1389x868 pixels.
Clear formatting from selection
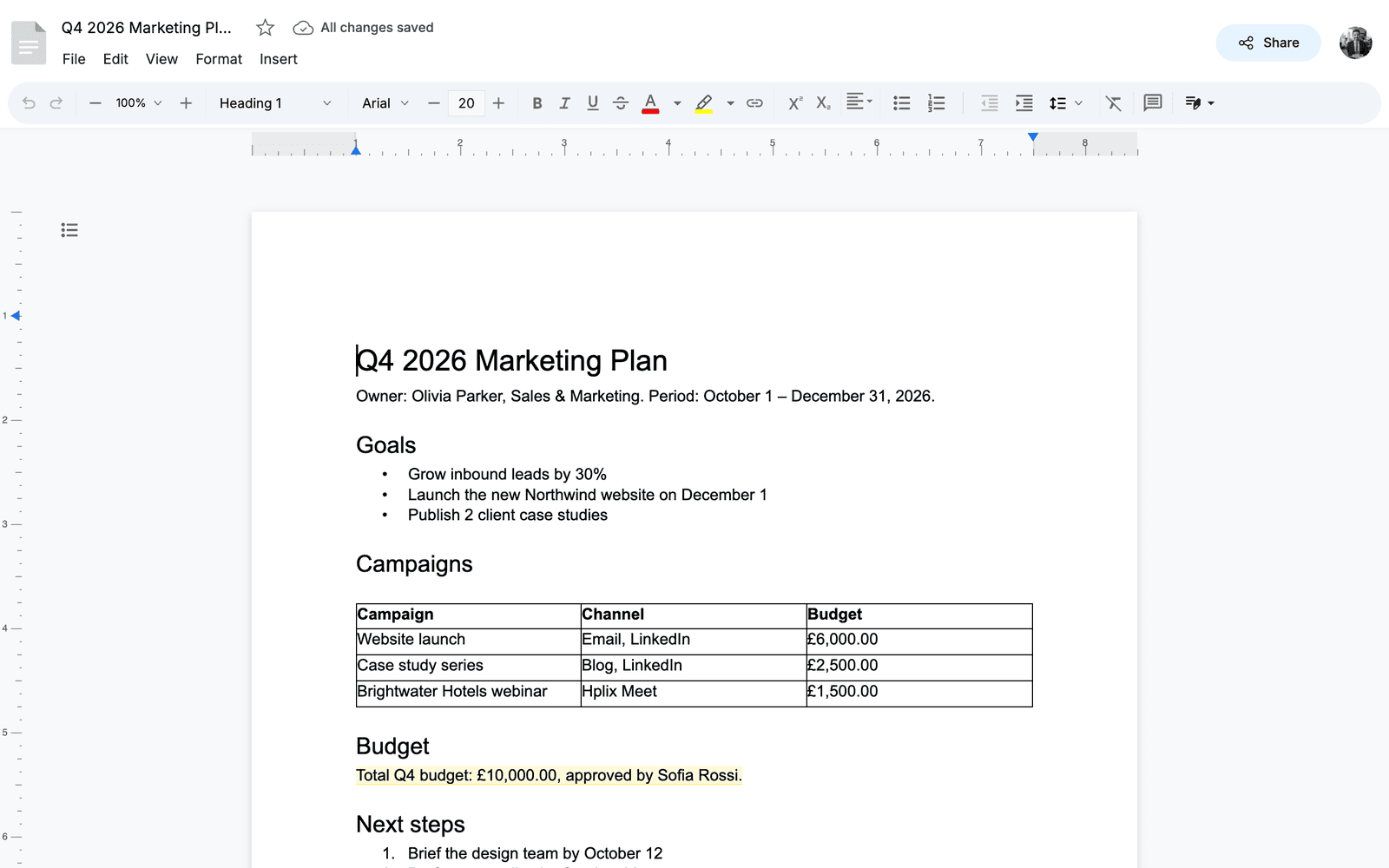pos(1114,103)
